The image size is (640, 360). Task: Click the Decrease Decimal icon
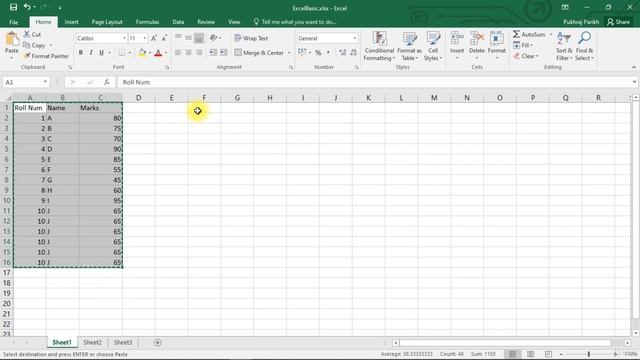click(x=353, y=53)
